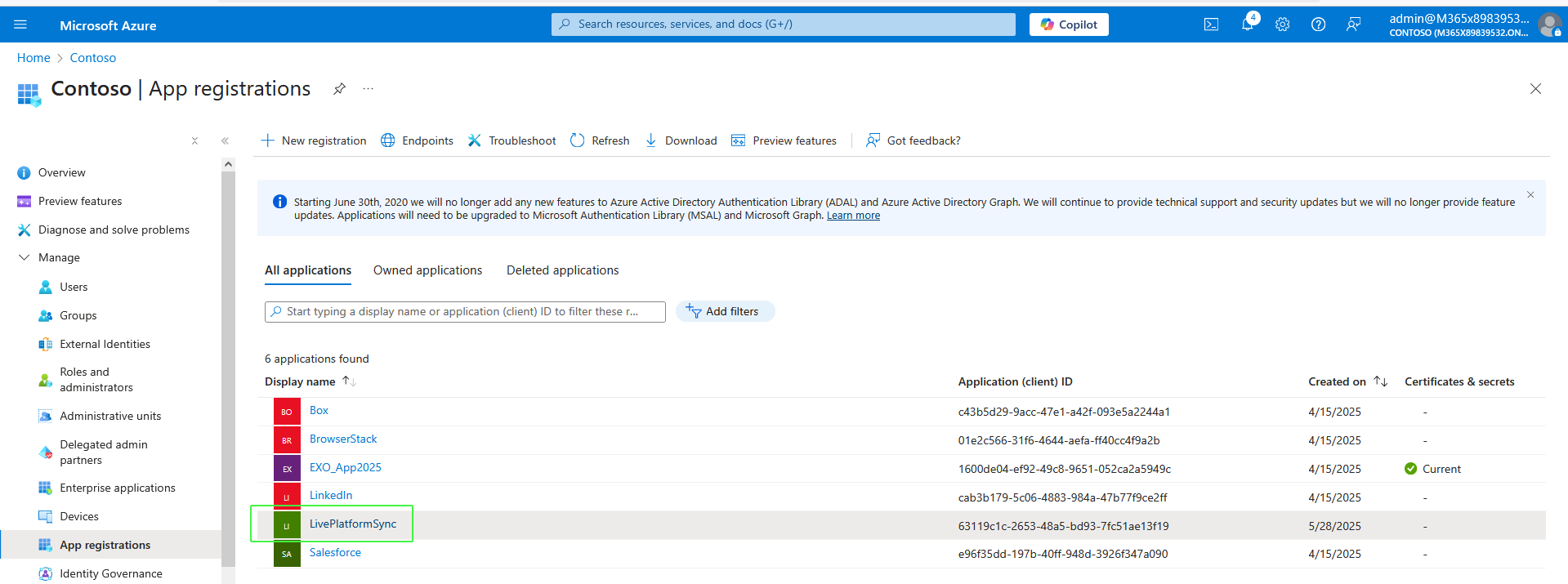This screenshot has width=1568, height=584.
Task: Pin the App registrations page
Action: pos(339,89)
